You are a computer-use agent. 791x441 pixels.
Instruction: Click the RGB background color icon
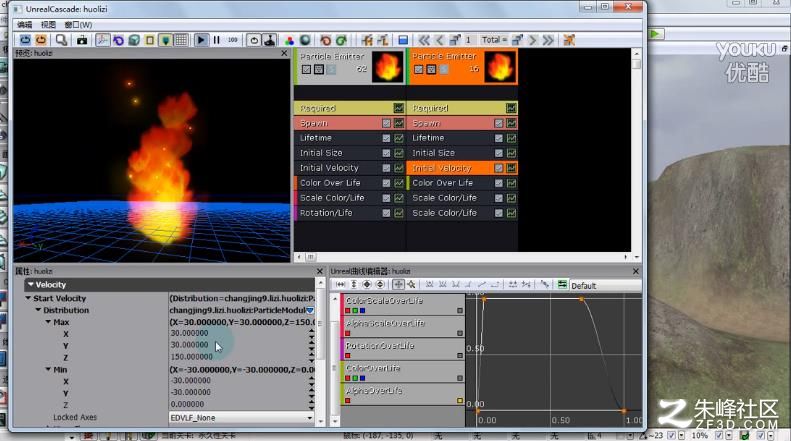[x=290, y=40]
